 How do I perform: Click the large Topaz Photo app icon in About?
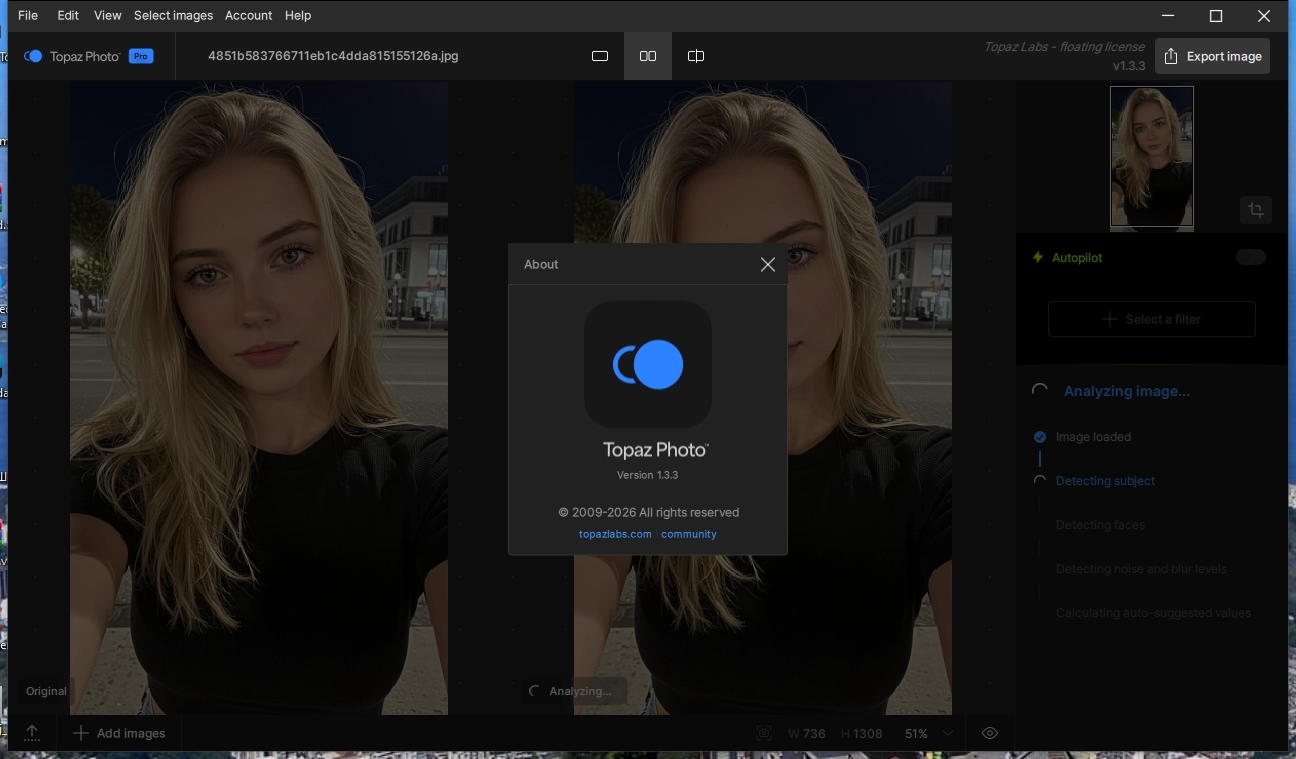(x=648, y=364)
